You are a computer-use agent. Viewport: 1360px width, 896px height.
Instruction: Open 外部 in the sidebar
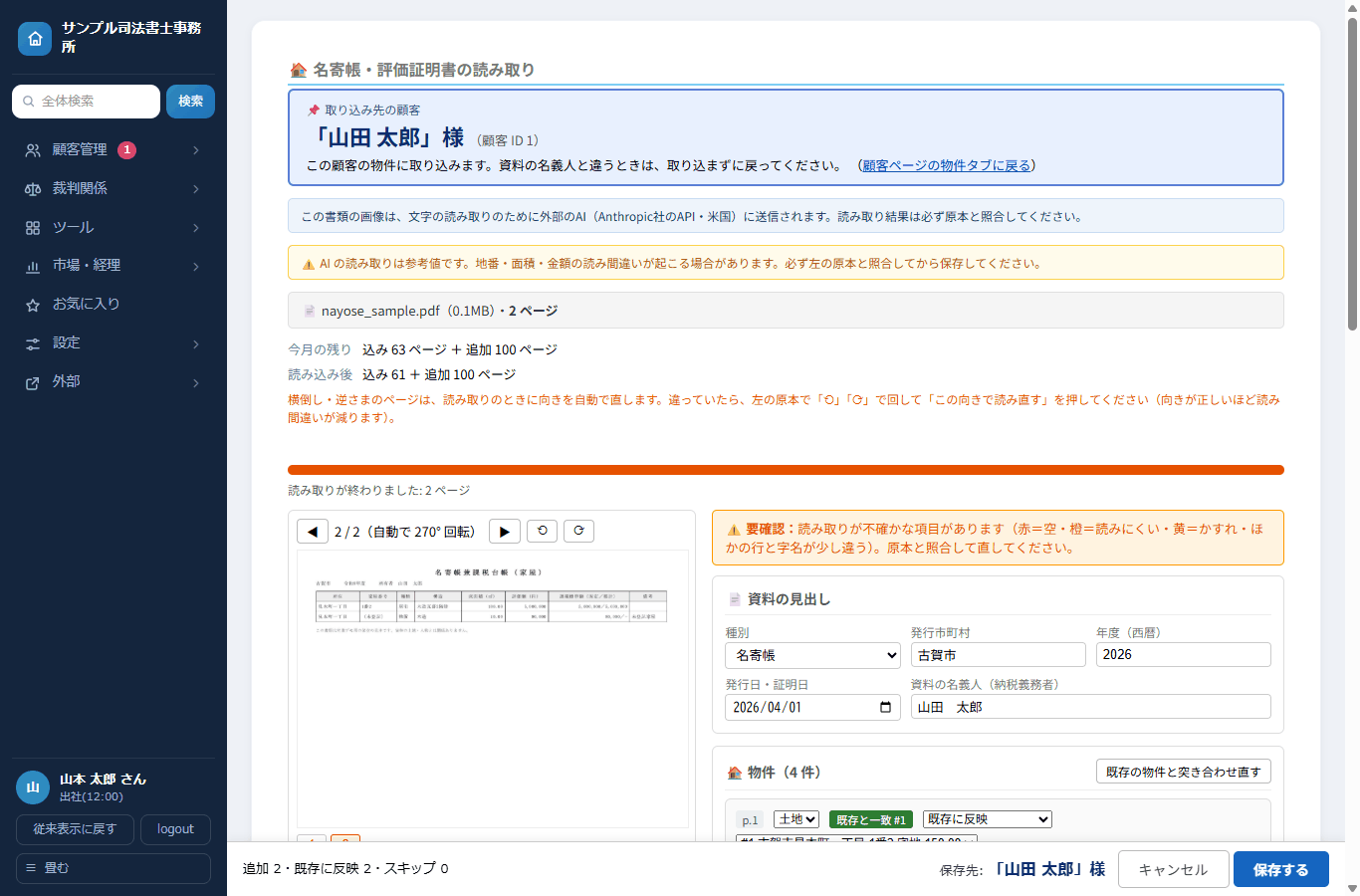[x=113, y=382]
